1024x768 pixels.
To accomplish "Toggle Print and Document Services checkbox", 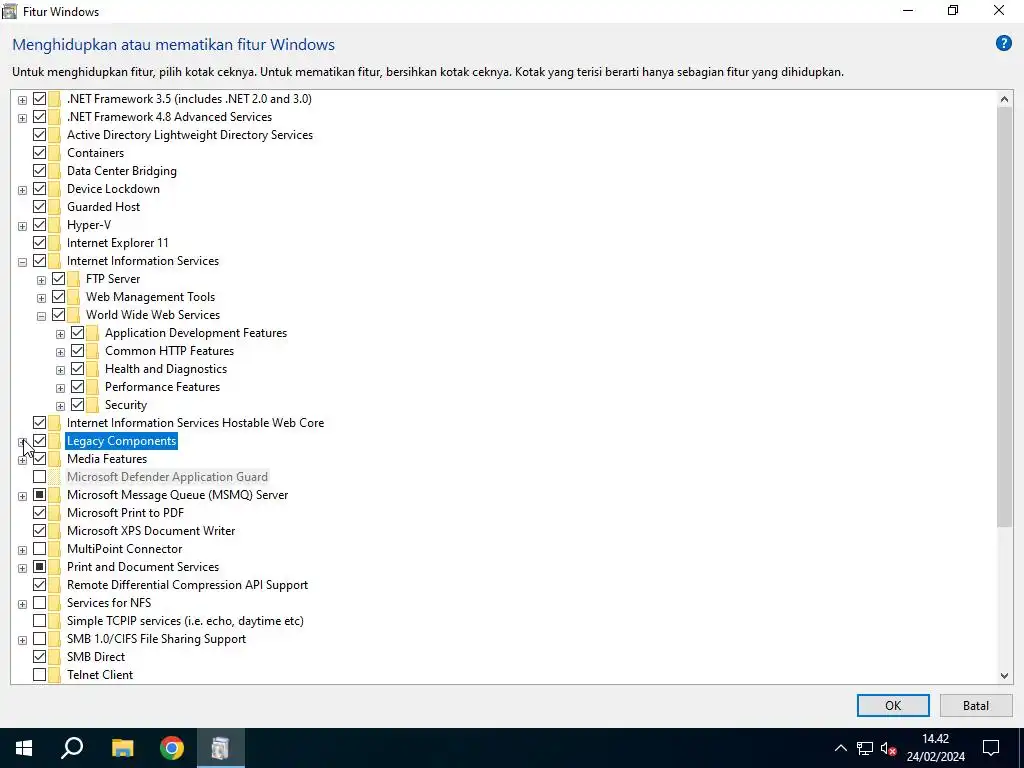I will point(39,567).
